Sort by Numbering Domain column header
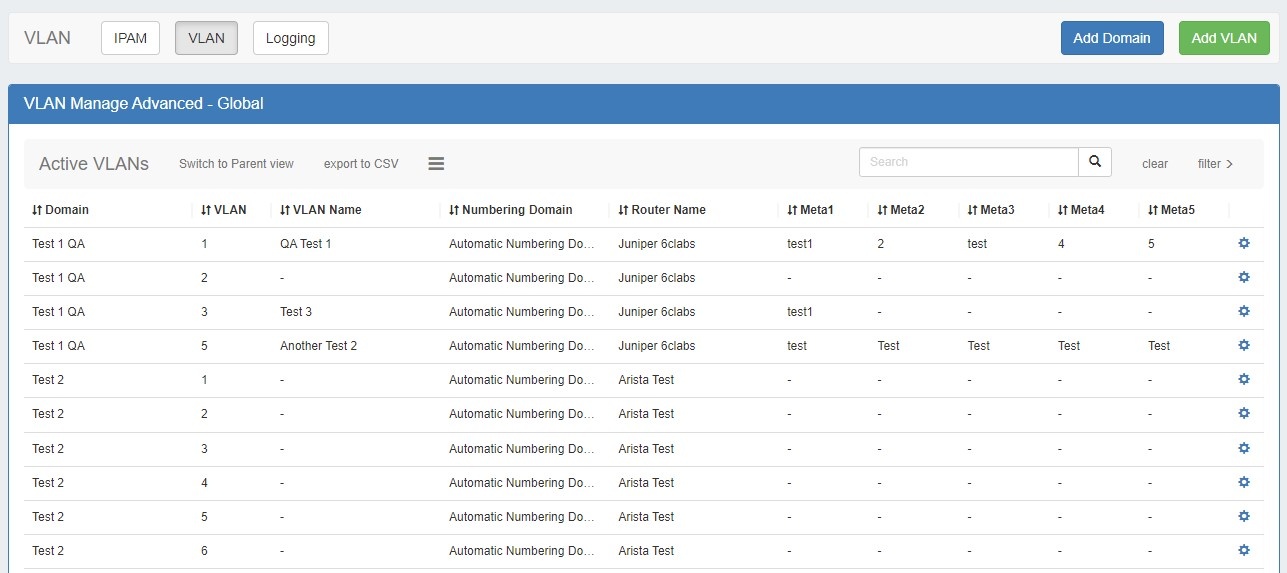The height and width of the screenshot is (573, 1287). [x=511, y=210]
